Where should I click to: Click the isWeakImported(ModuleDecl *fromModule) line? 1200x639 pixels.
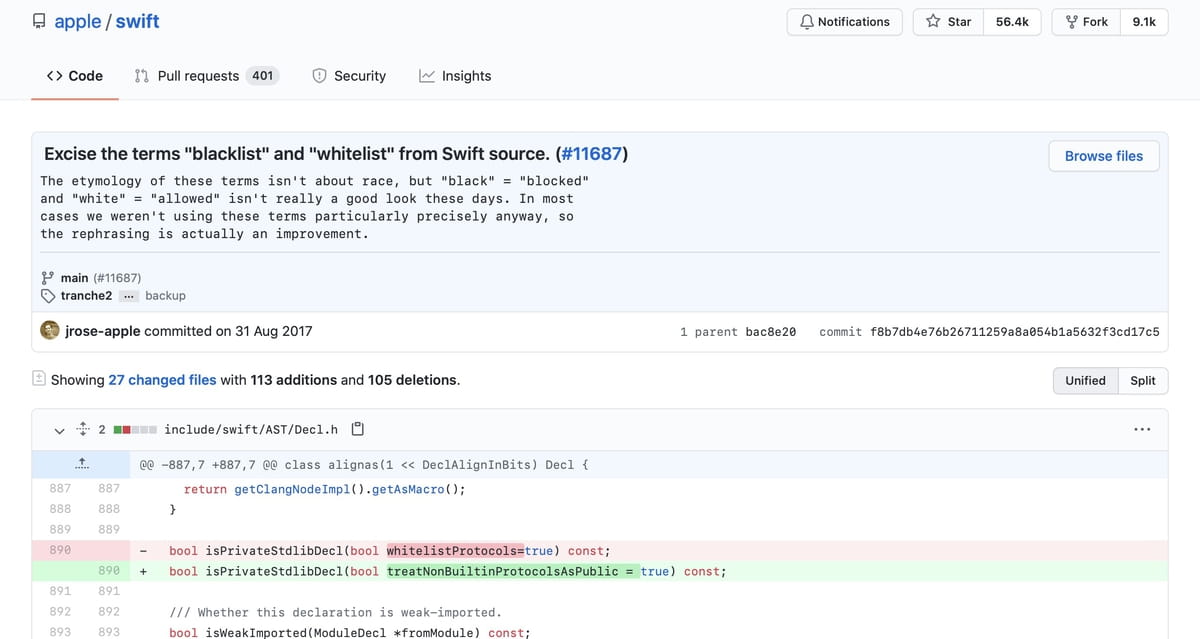pyautogui.click(x=350, y=632)
